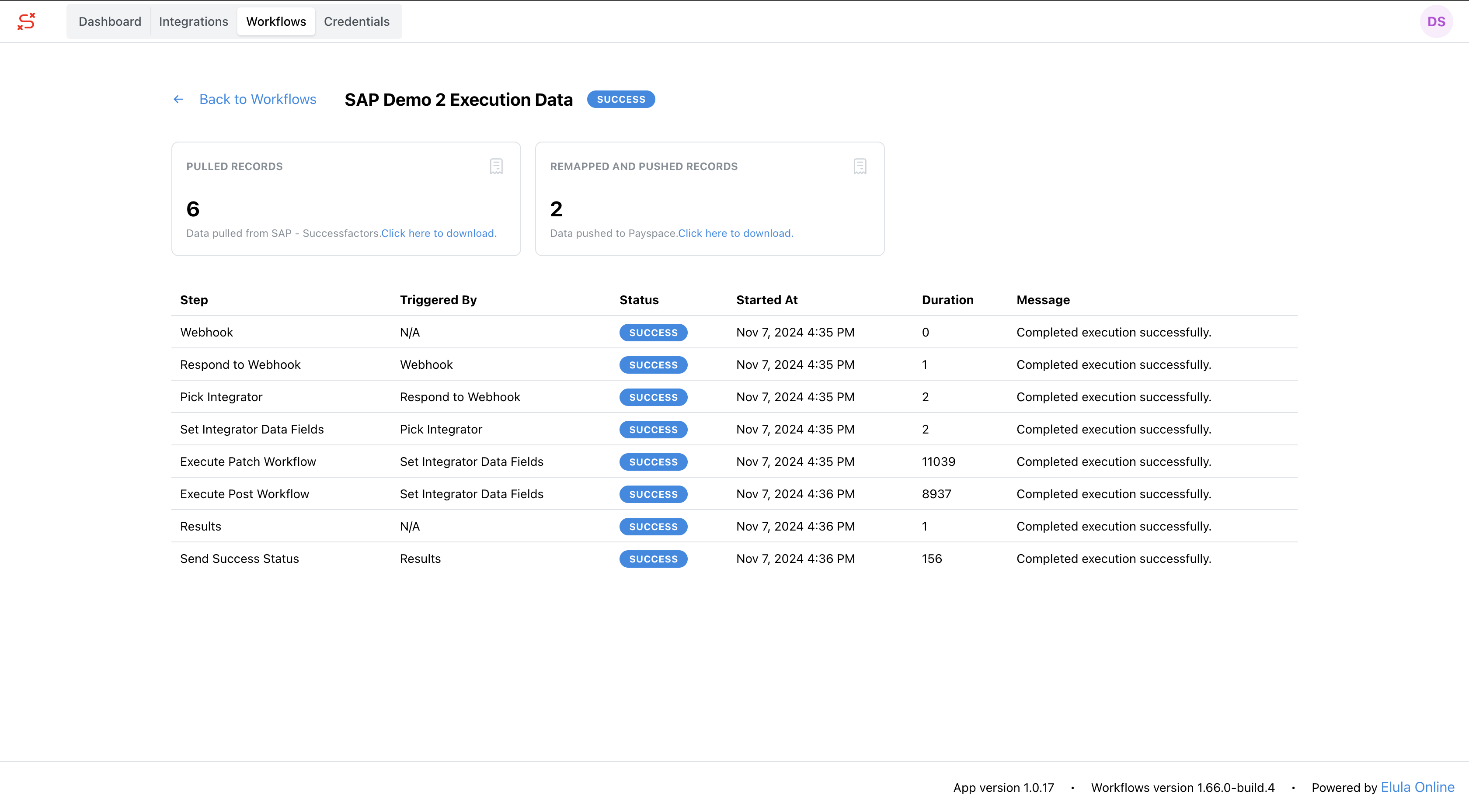The width and height of the screenshot is (1469, 812).
Task: Click the red Sync logo icon
Action: (x=26, y=21)
